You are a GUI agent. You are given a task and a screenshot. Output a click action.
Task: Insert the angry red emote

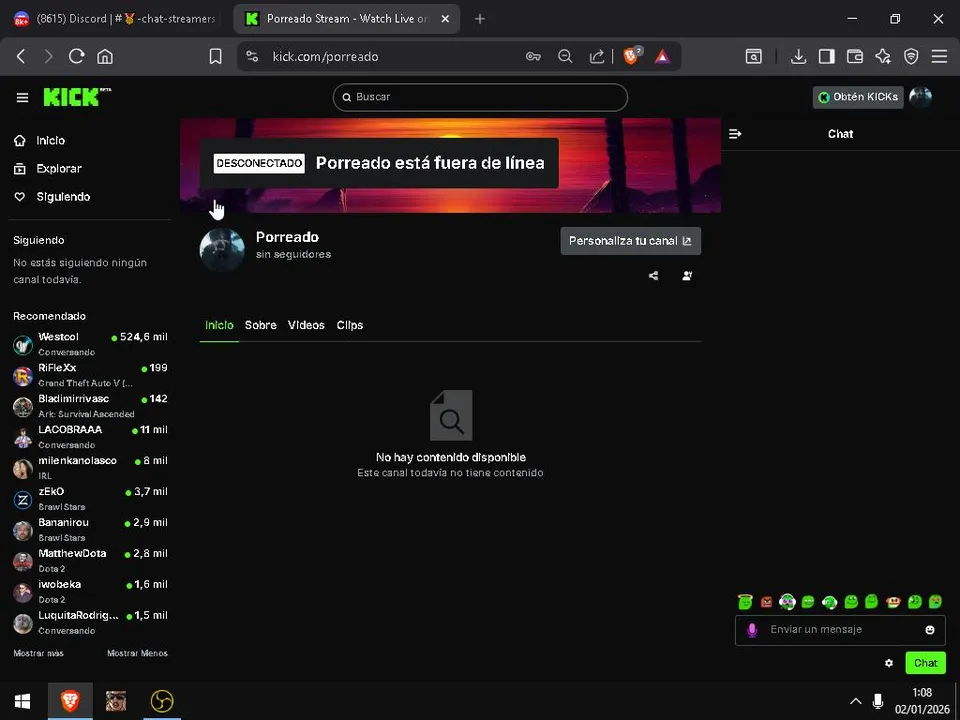click(x=767, y=602)
